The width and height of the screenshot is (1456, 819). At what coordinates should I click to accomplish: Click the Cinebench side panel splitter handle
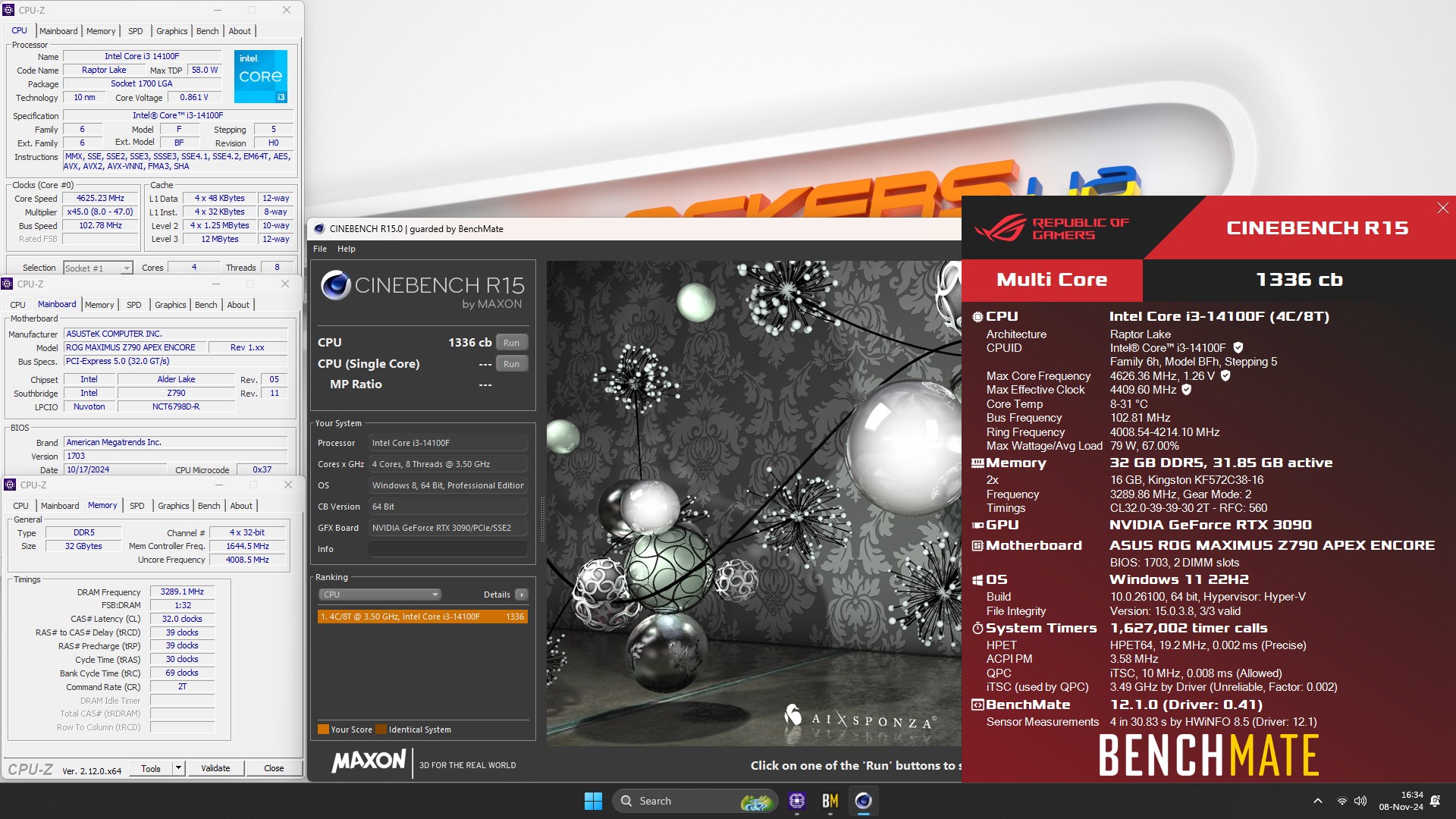(541, 518)
